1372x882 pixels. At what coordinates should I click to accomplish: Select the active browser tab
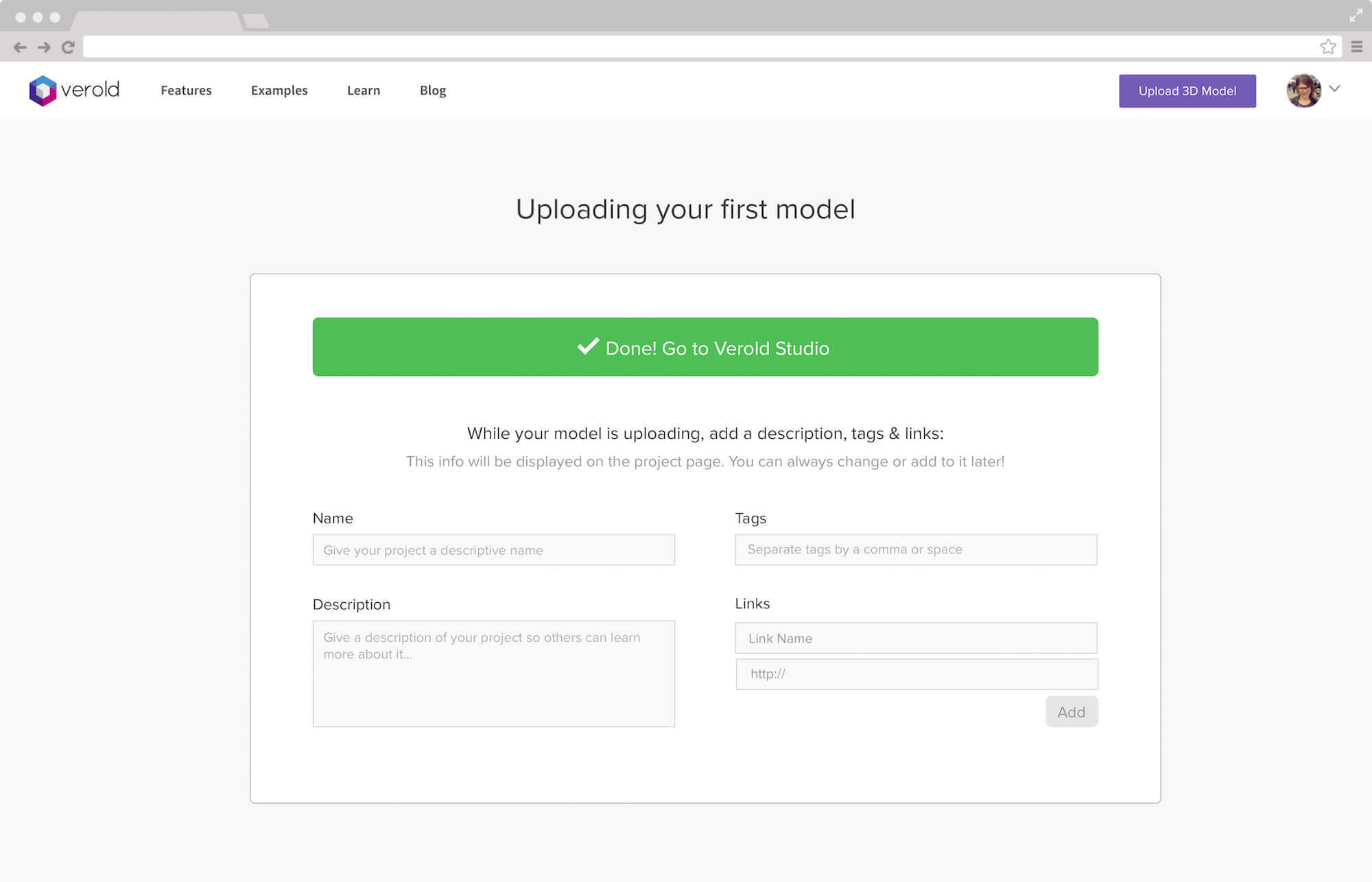point(156,21)
